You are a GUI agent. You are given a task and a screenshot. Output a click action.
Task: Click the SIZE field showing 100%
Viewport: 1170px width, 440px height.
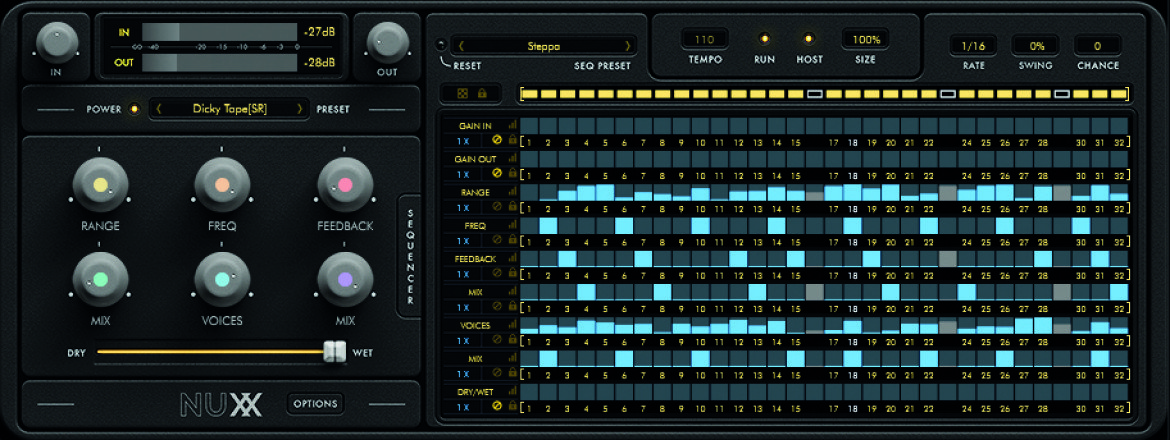pos(866,39)
